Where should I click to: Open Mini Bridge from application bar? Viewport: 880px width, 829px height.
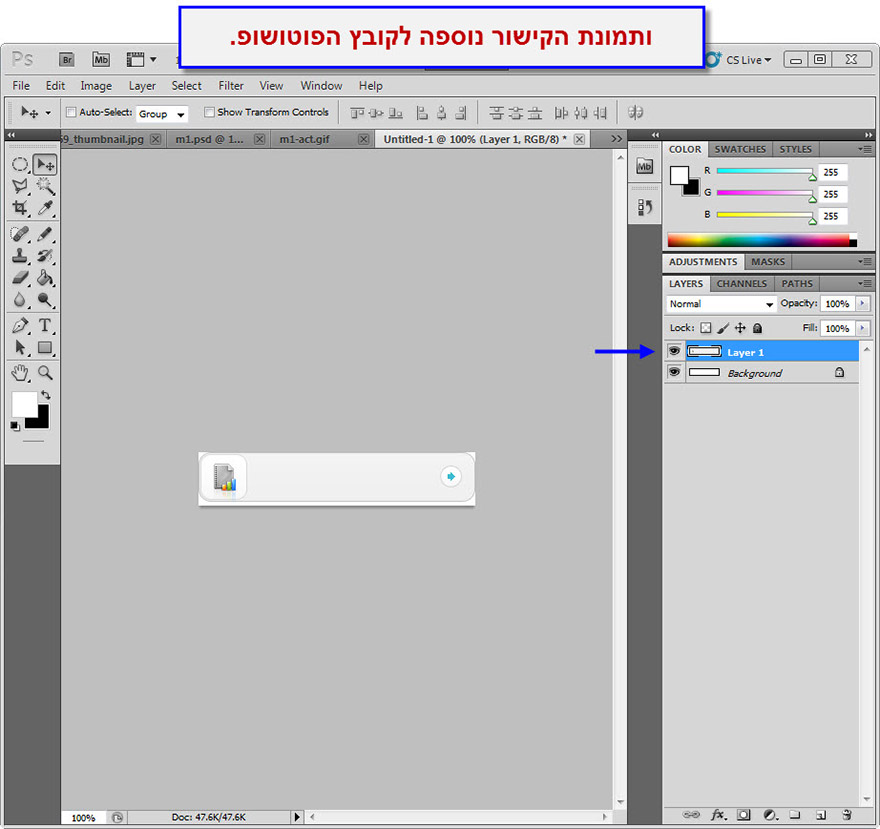point(101,59)
